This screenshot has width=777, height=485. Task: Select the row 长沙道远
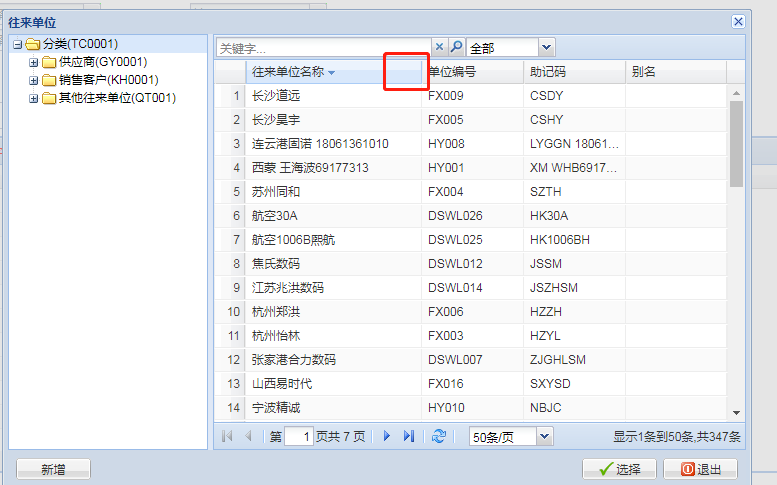click(471, 96)
